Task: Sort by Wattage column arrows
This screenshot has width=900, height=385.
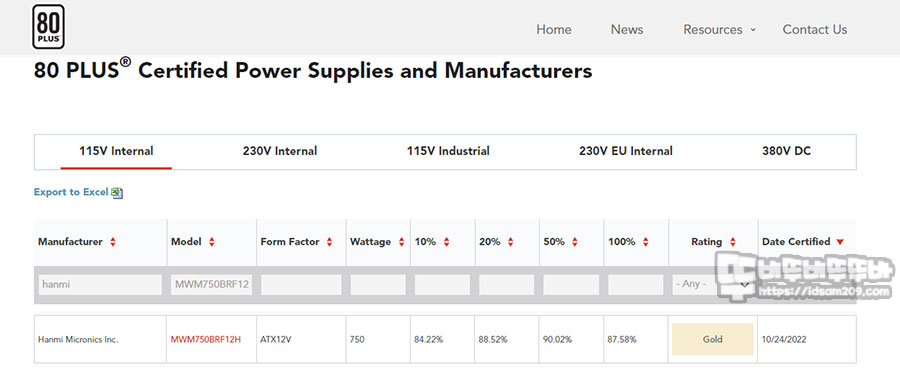Action: tap(401, 242)
